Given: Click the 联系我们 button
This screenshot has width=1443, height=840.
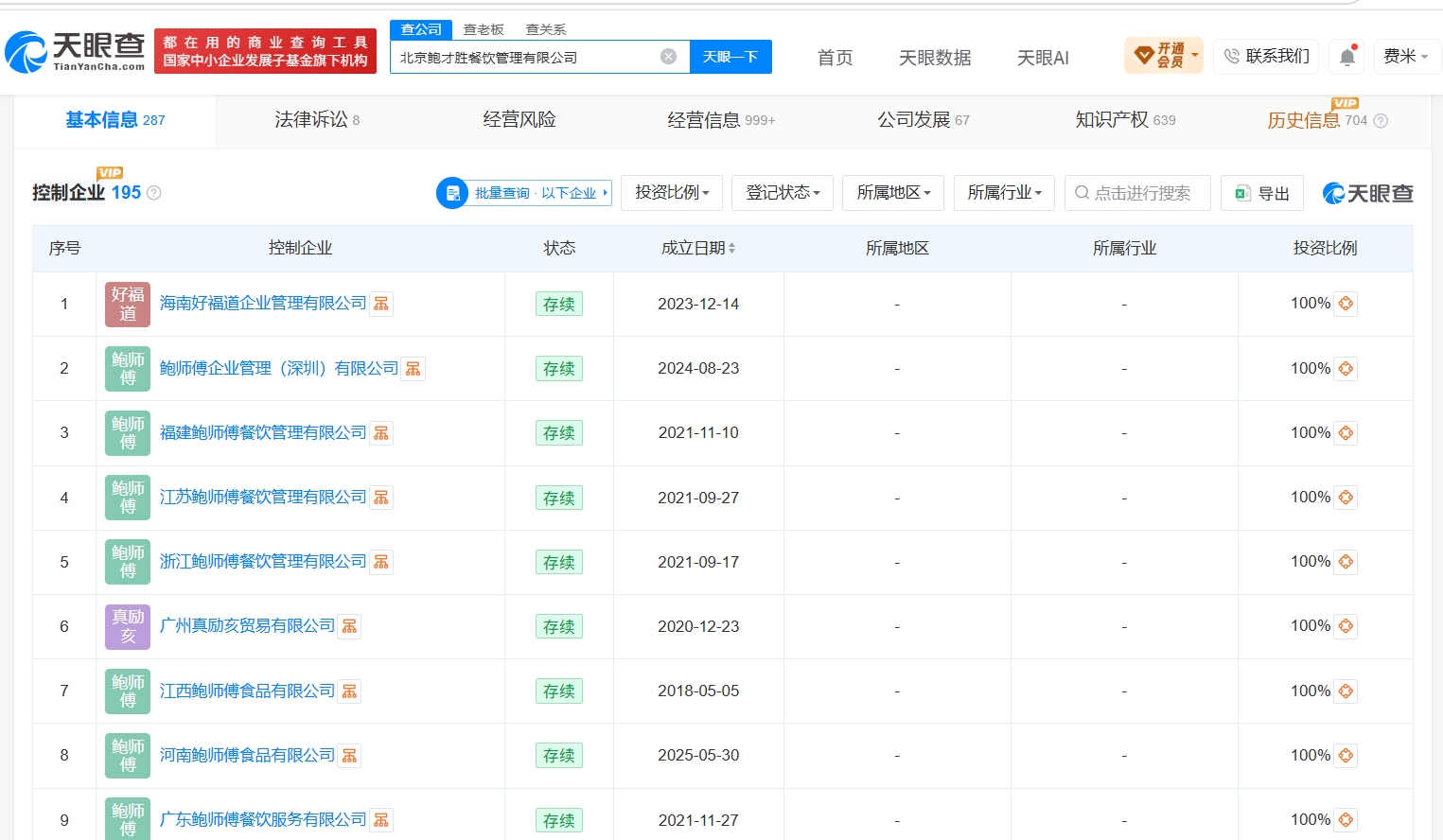Looking at the screenshot, I should (x=1267, y=57).
